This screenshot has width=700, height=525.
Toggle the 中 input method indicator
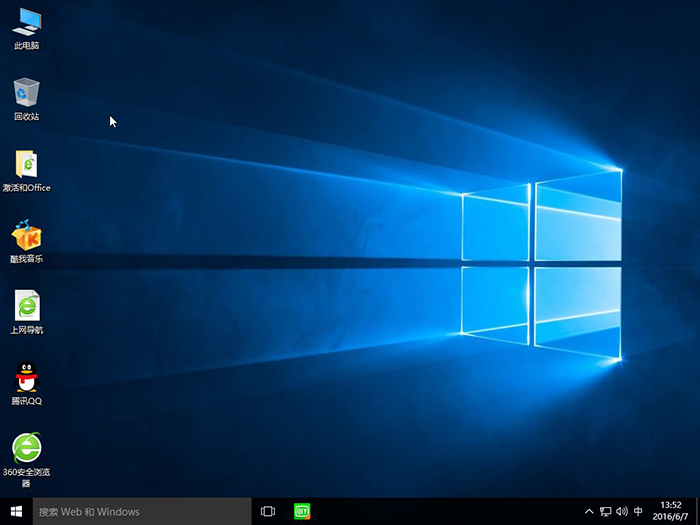(638, 511)
